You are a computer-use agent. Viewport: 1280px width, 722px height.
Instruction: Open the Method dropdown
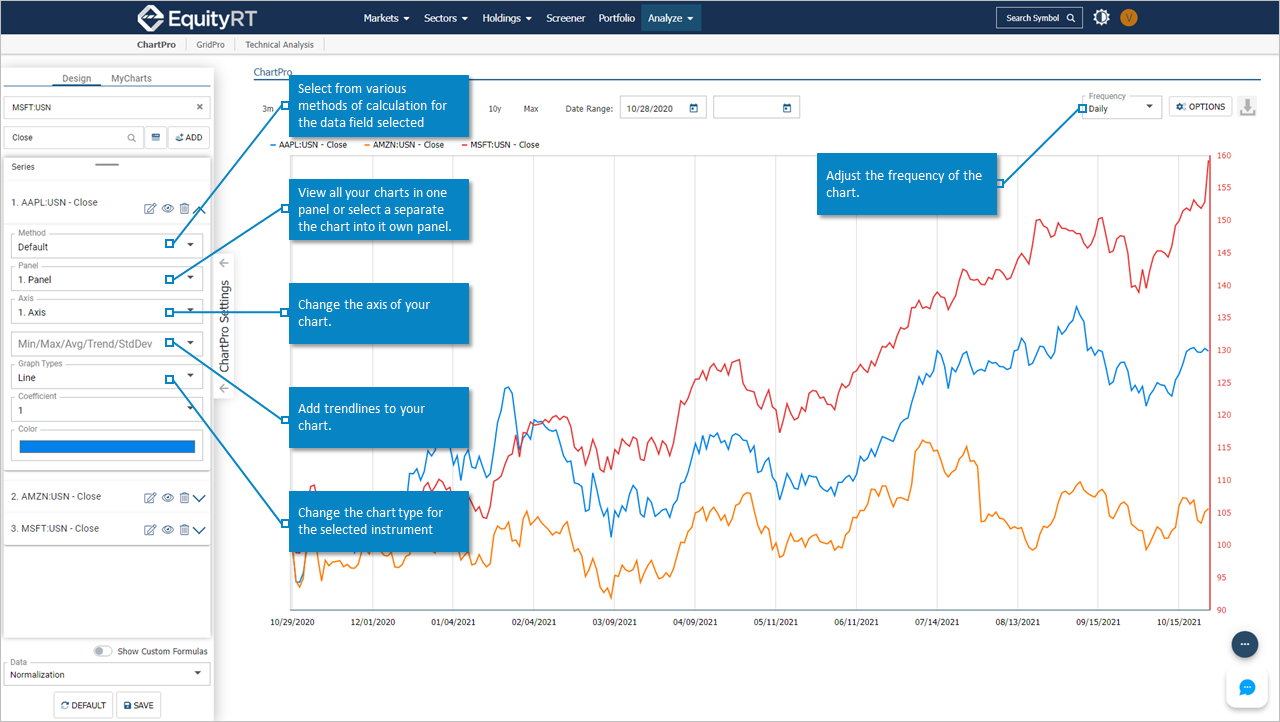tap(107, 246)
